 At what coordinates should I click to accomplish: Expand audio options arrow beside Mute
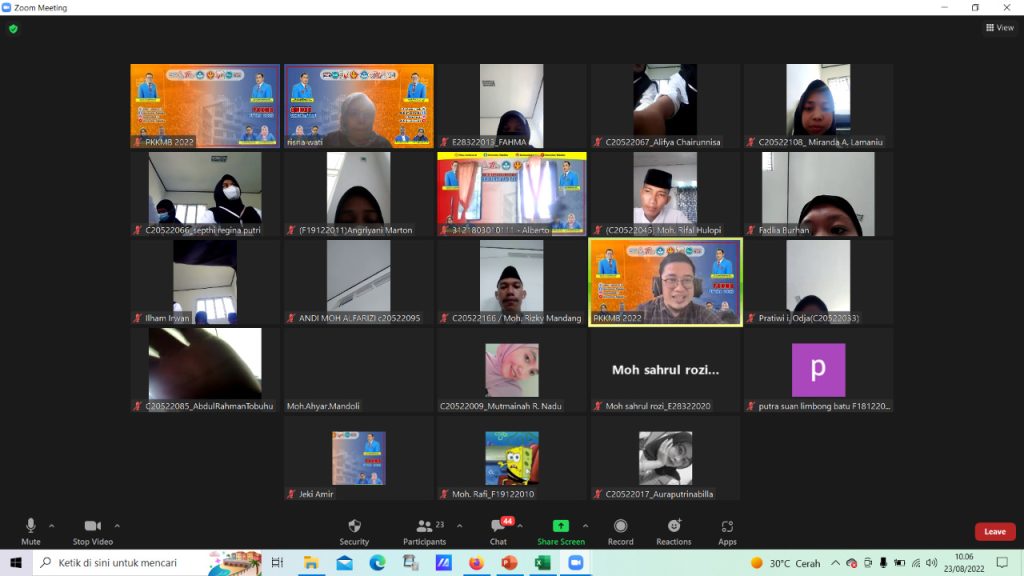pos(52,525)
